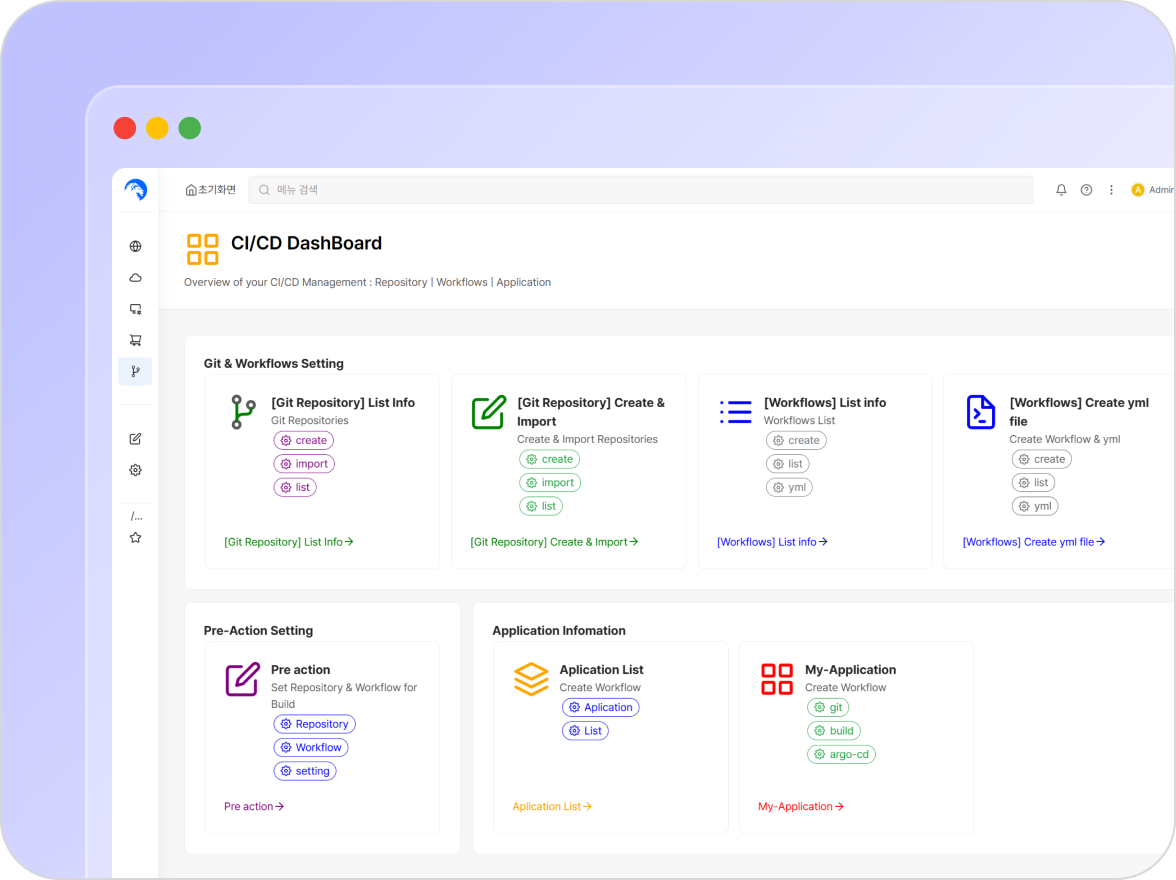Click the help question mark icon
The image size is (1176, 880).
point(1086,190)
